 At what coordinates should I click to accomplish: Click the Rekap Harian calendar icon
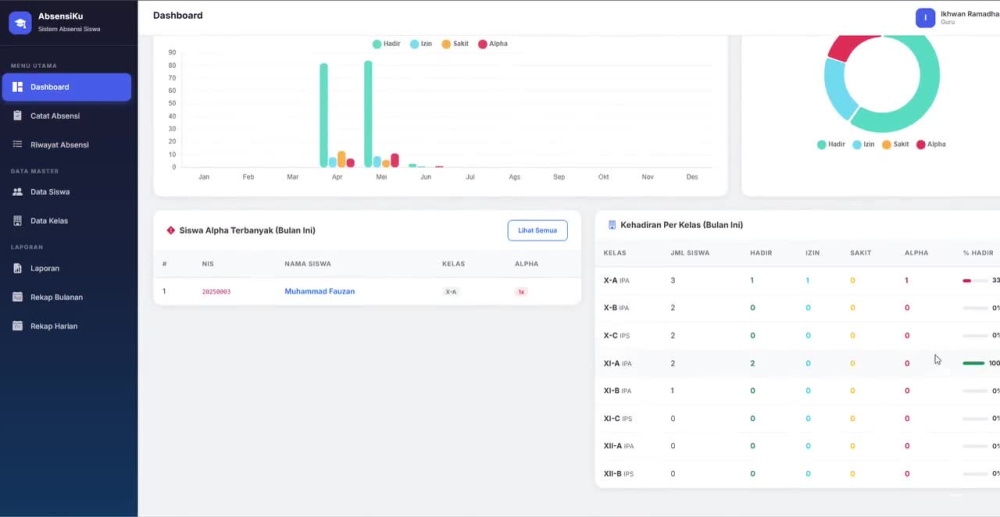pos(18,326)
